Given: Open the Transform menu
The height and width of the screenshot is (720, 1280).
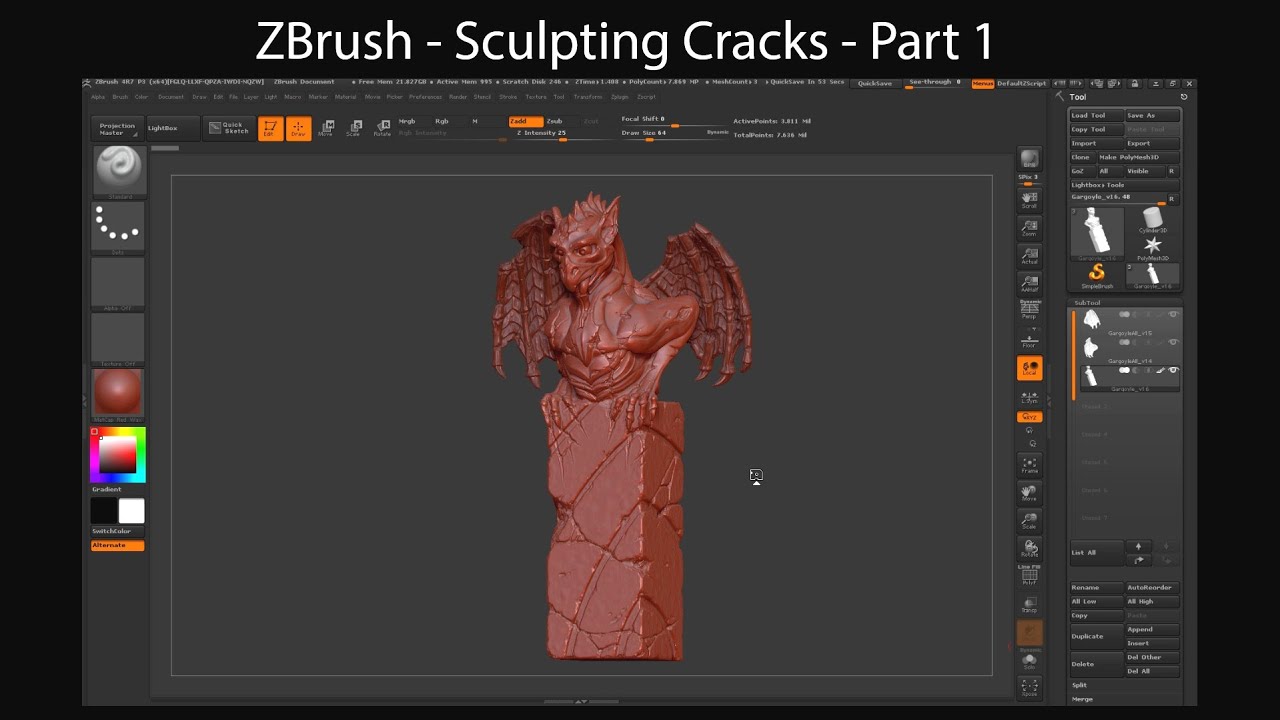Looking at the screenshot, I should coord(588,97).
